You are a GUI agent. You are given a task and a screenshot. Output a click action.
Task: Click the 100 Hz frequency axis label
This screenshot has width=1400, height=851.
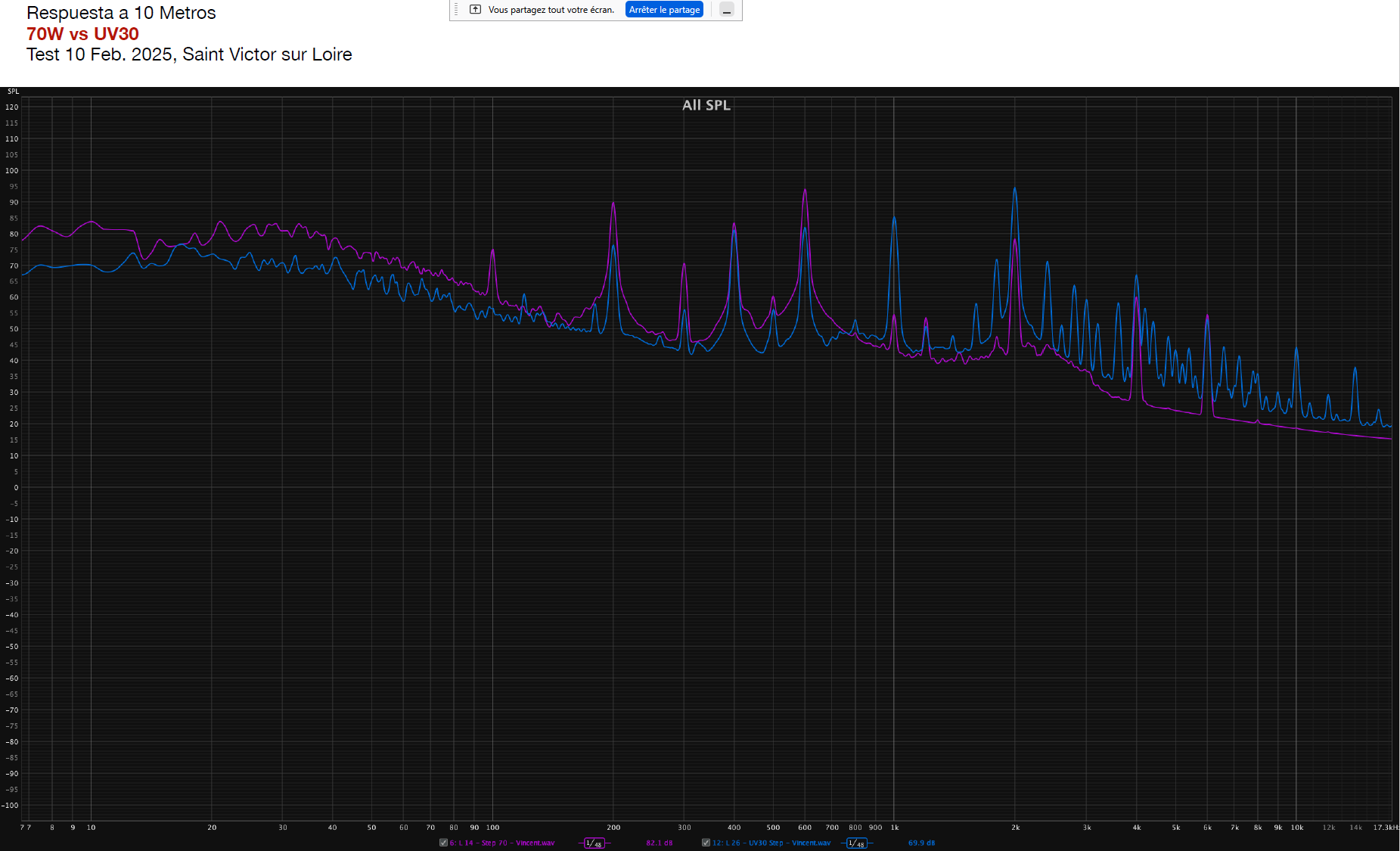coord(492,828)
